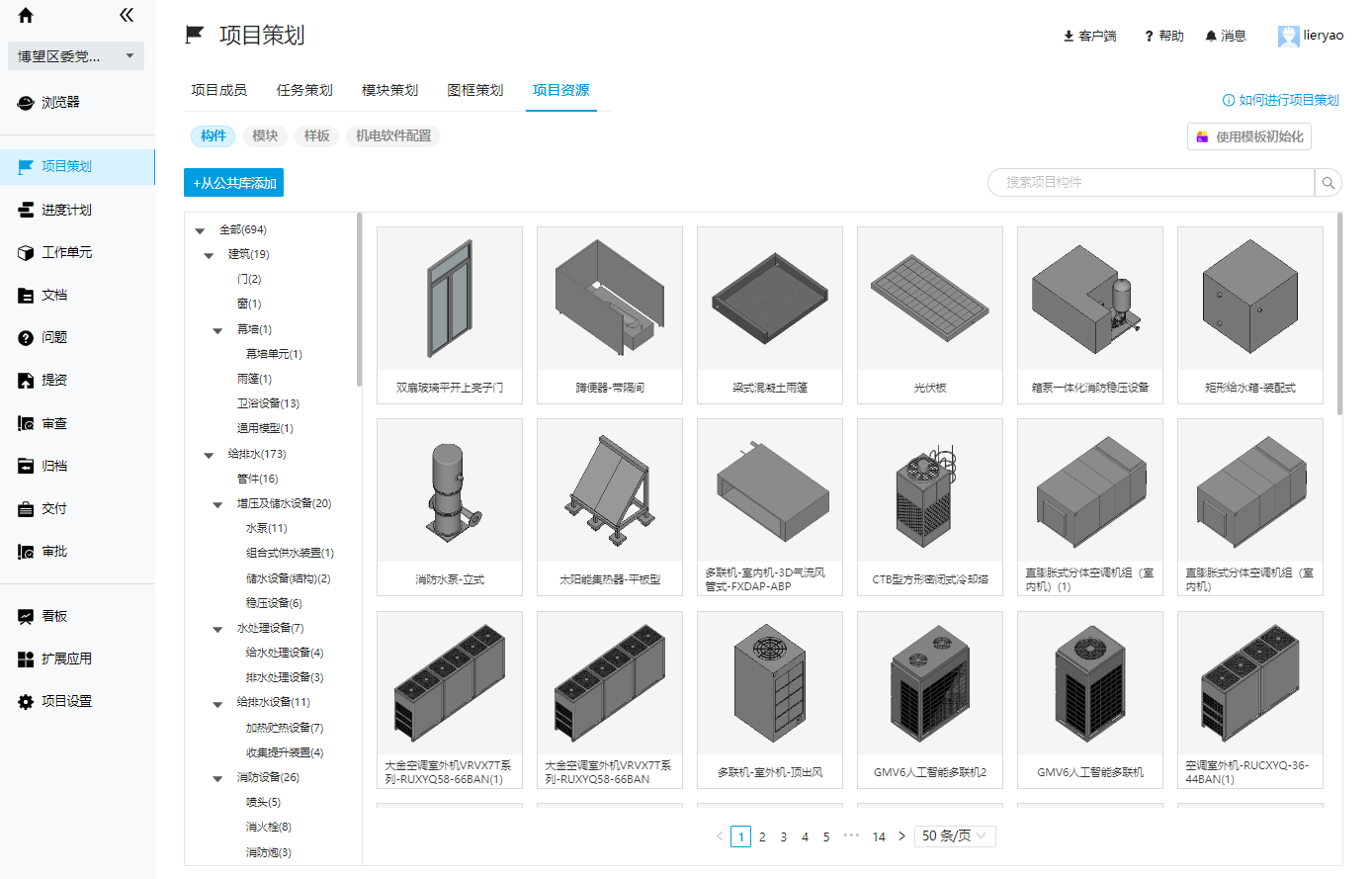Open 看板 dashboard icon in sidebar
The width and height of the screenshot is (1372, 879).
26,617
